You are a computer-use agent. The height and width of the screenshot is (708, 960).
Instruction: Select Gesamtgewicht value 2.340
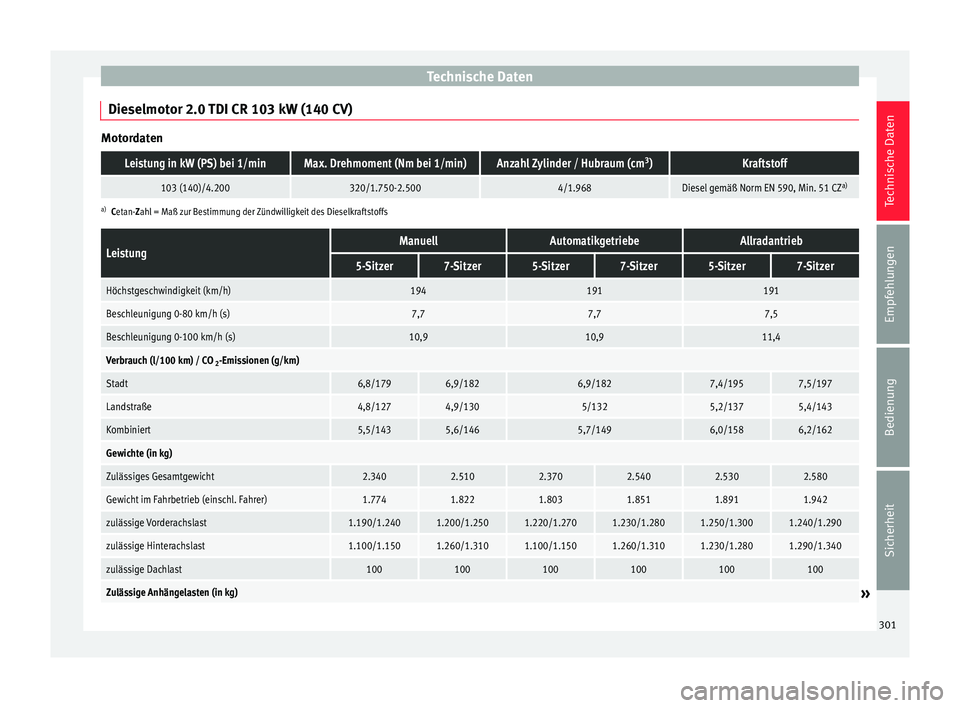374,477
